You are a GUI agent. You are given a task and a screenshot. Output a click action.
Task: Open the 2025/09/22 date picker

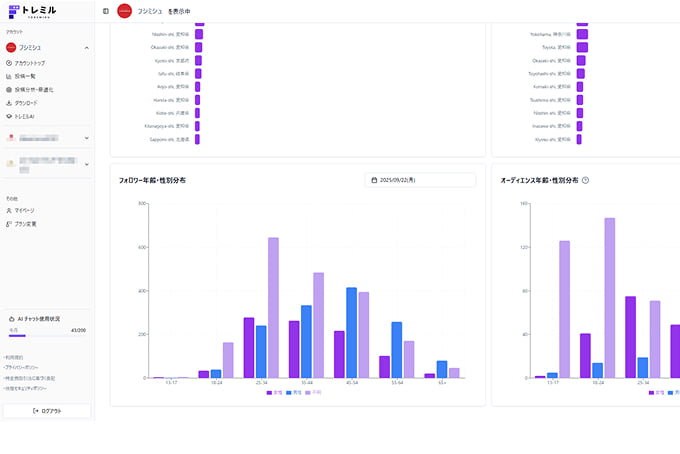(x=420, y=180)
